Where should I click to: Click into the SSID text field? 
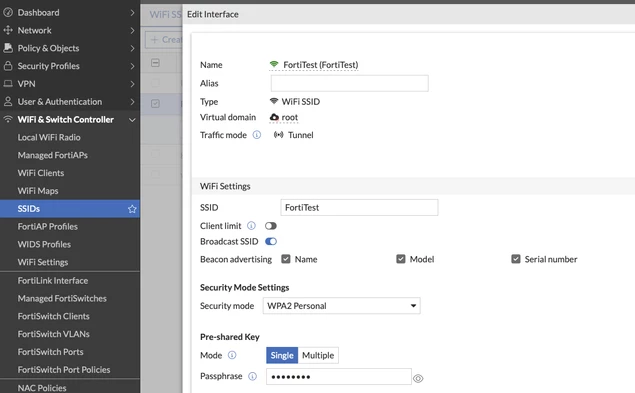pos(359,207)
